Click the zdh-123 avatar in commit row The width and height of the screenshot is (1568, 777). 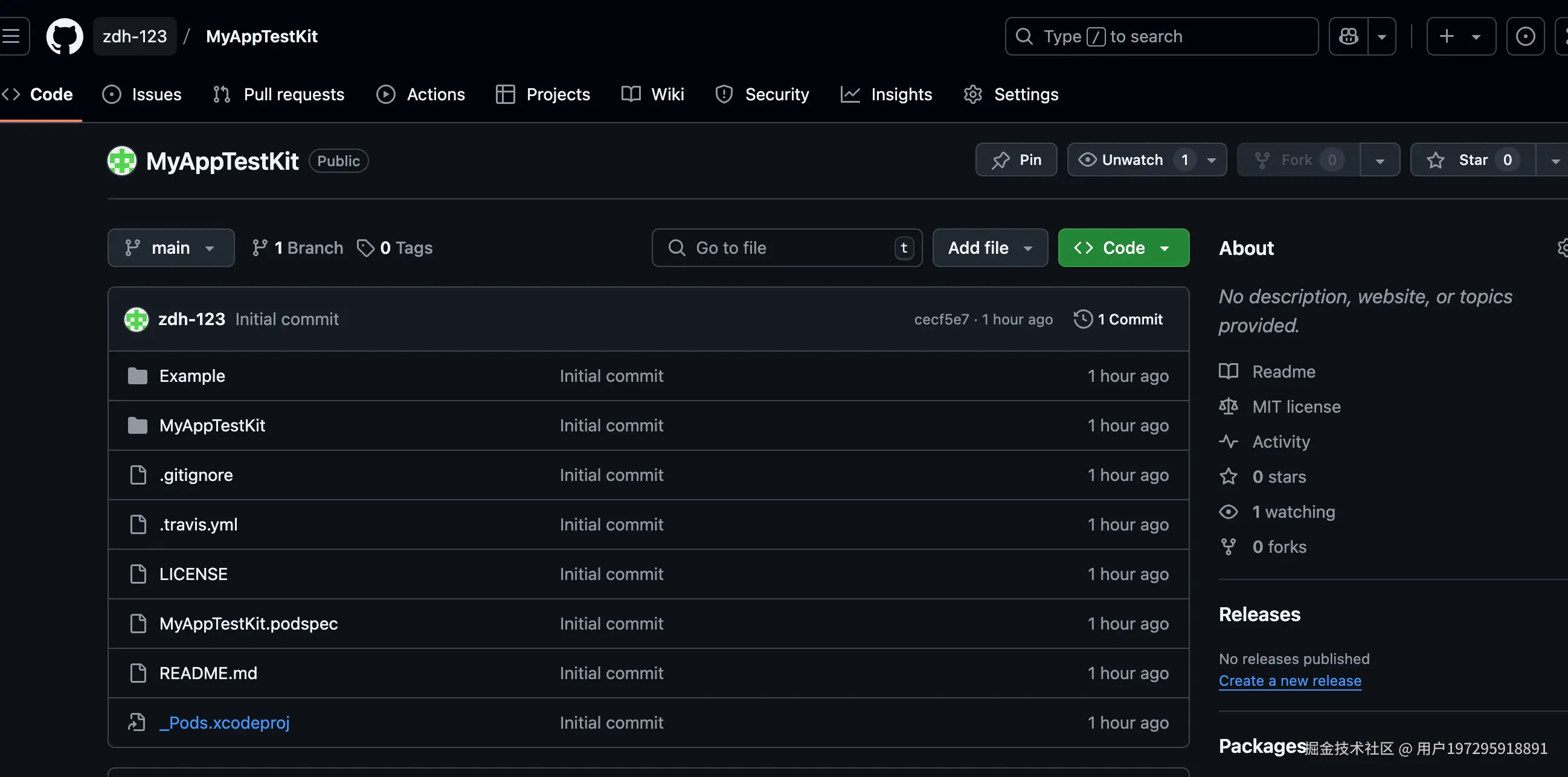pos(137,319)
